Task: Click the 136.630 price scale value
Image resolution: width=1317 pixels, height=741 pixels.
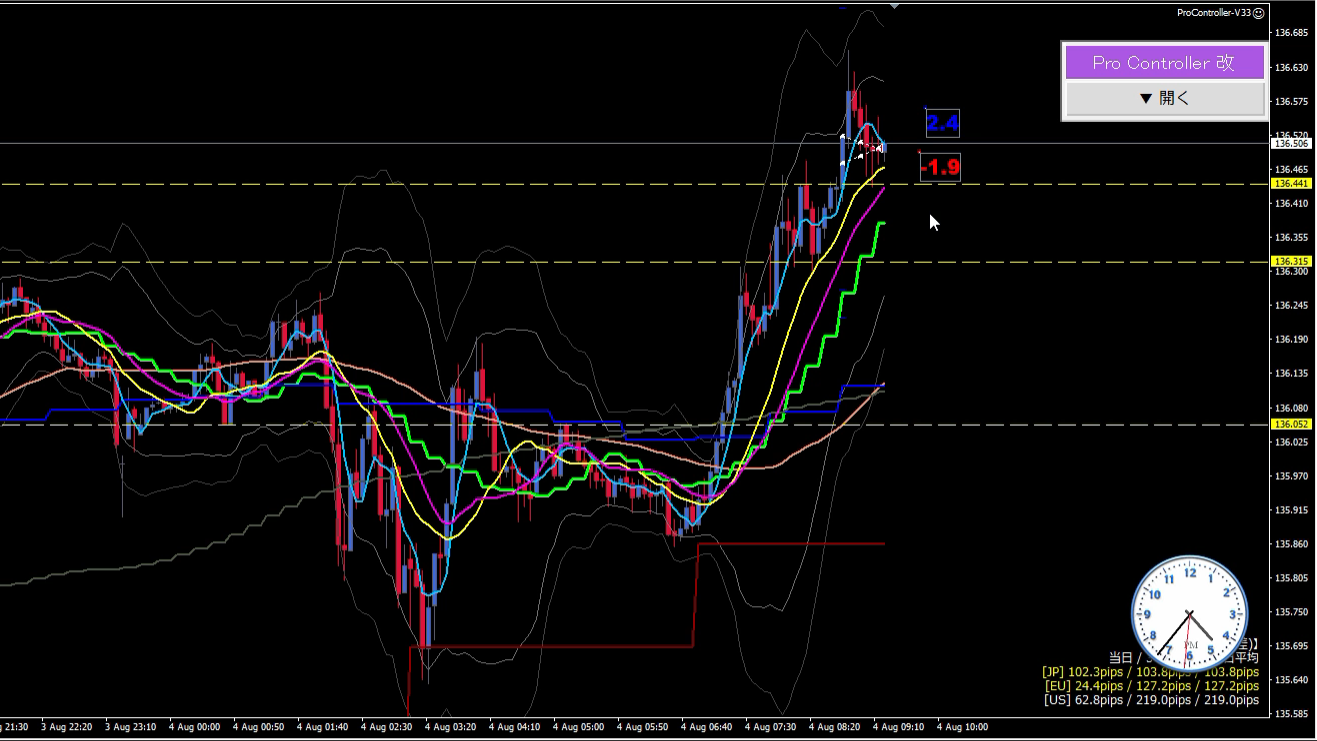Action: 1292,67
